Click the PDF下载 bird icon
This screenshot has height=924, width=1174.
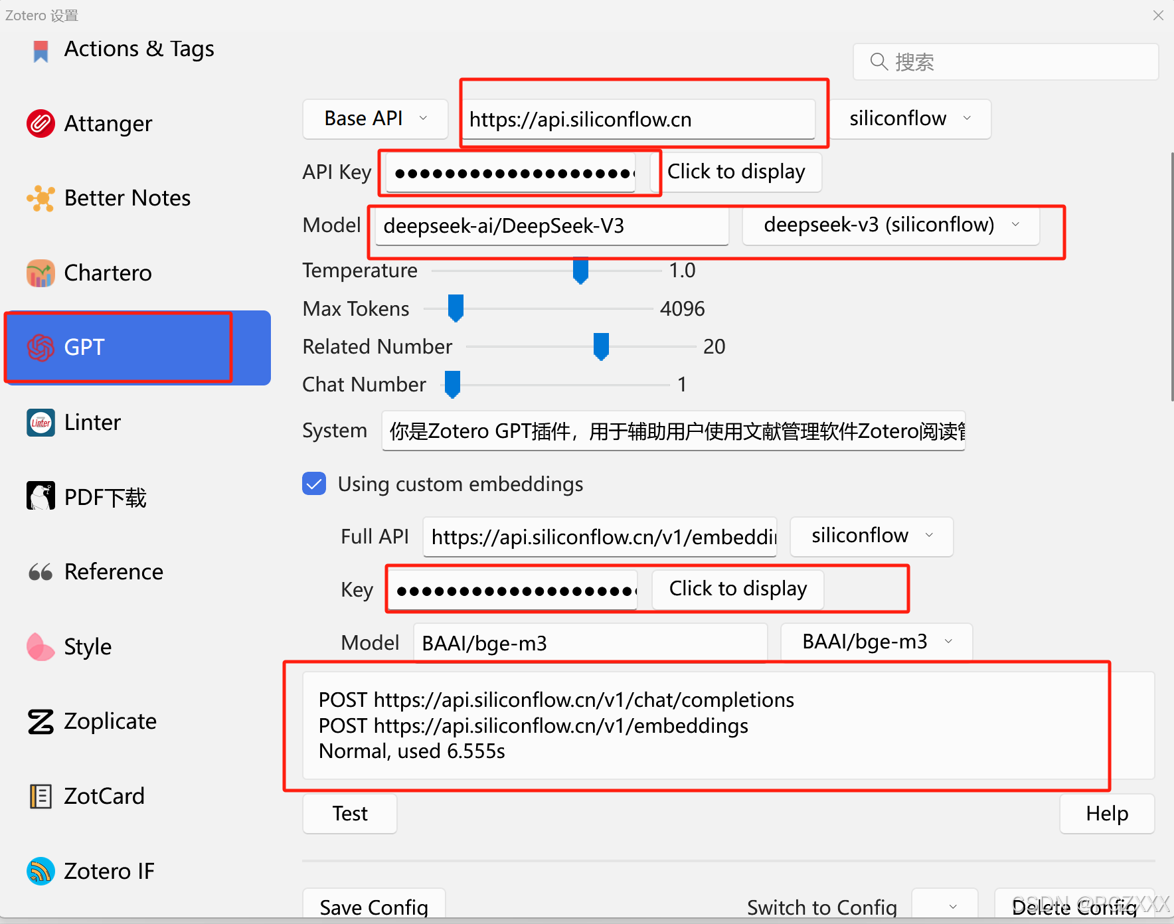[40, 496]
